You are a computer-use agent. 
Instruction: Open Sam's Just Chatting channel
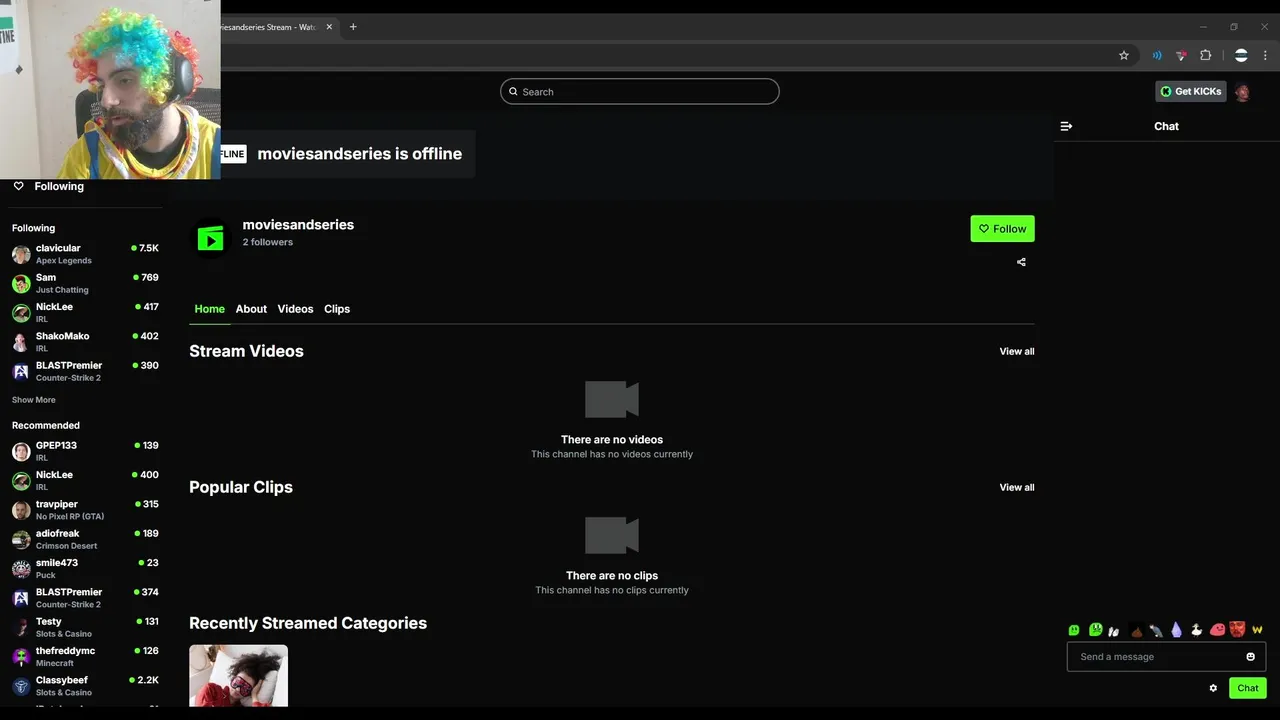click(x=85, y=283)
